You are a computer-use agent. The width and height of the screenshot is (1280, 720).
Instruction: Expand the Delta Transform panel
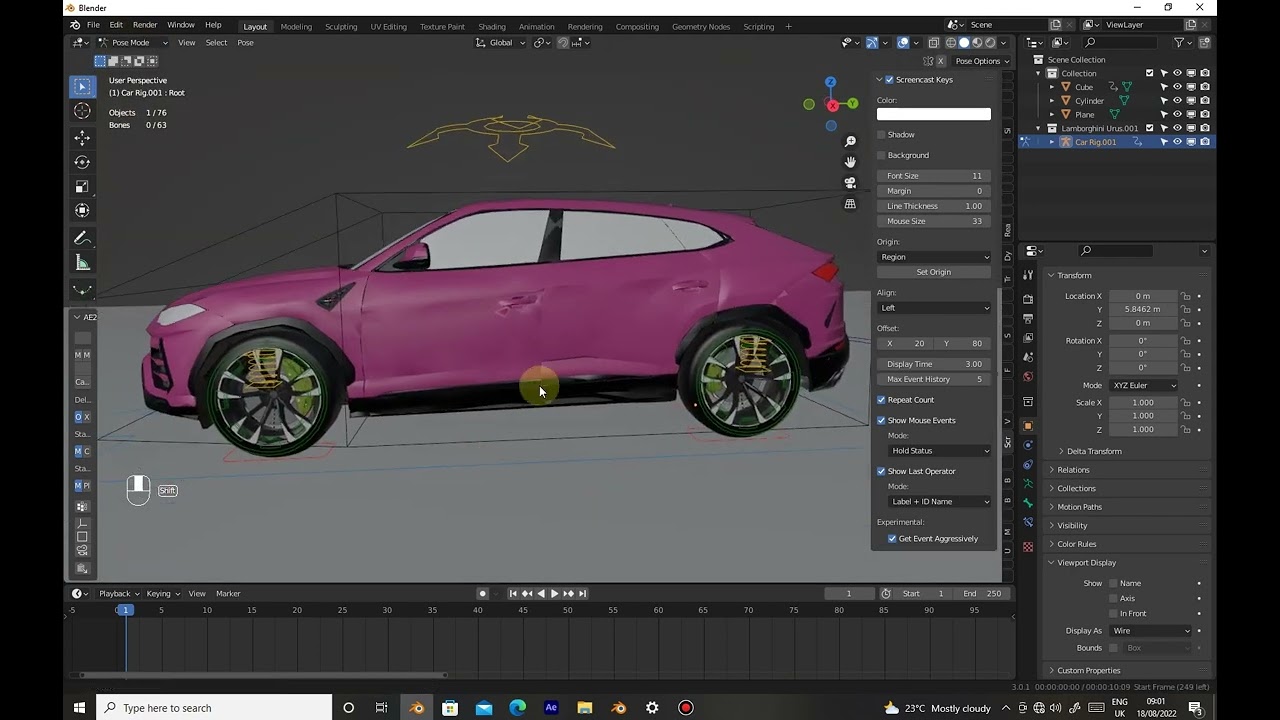click(x=1094, y=451)
